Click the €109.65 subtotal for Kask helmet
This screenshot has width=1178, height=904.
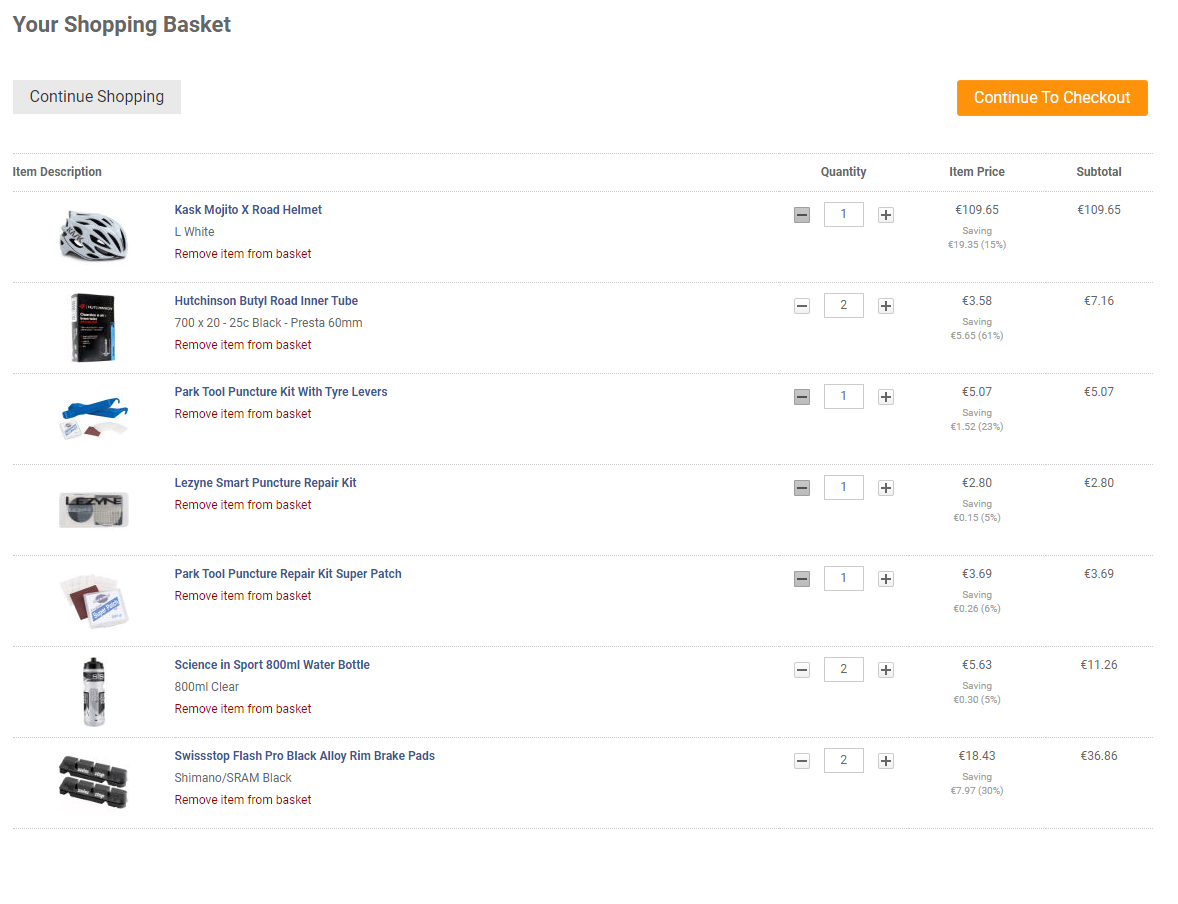(x=1098, y=210)
